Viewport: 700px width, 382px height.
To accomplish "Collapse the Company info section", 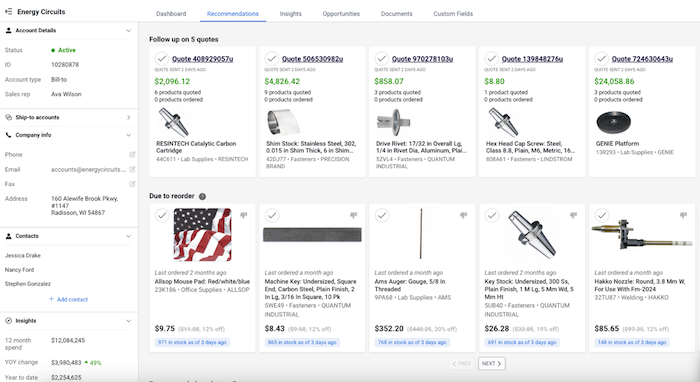I will coord(129,135).
